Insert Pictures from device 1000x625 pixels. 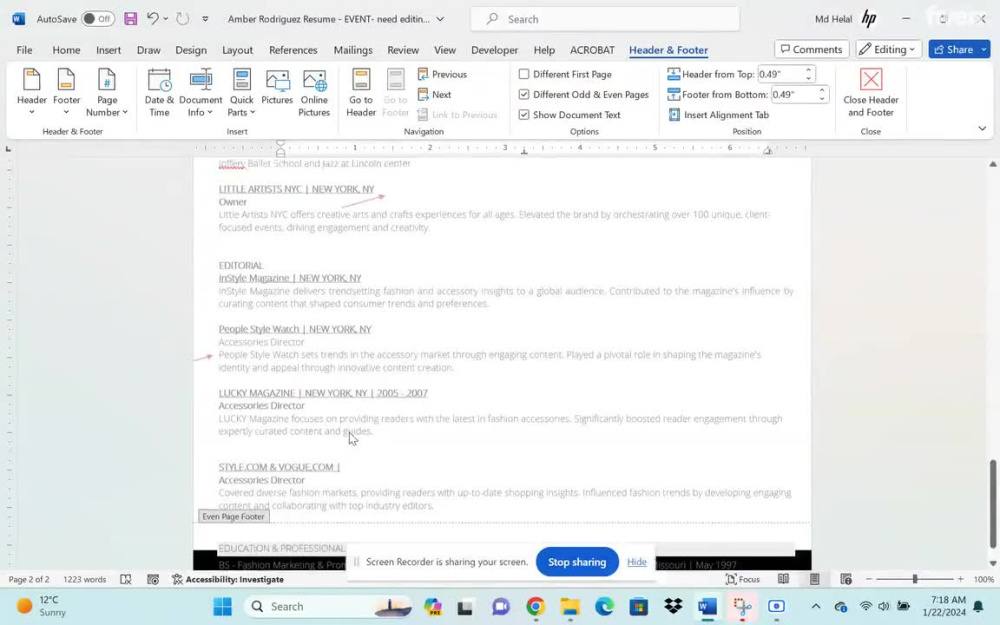tap(277, 87)
